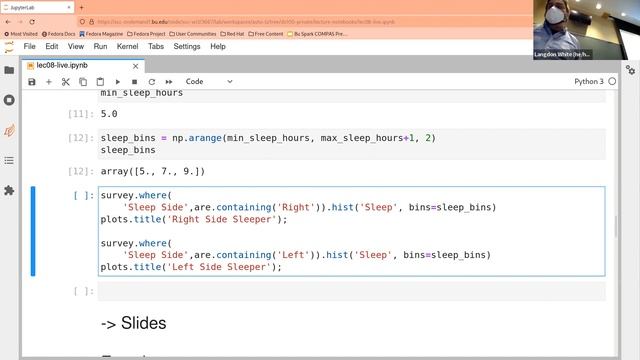
Task: Click the [12] input prompt label
Action: pyautogui.click(x=80, y=138)
